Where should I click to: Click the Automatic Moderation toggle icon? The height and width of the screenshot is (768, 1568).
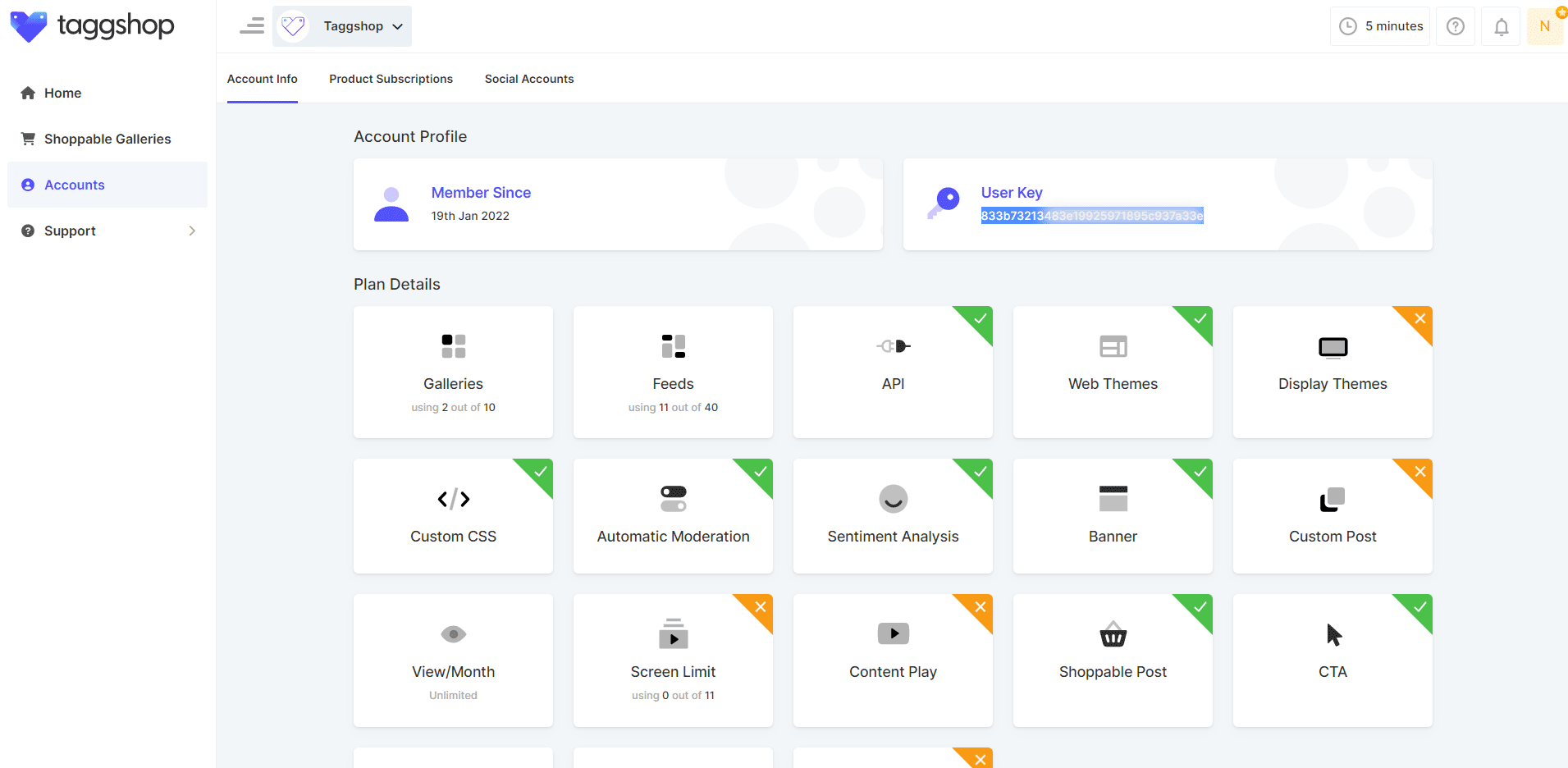tap(673, 499)
